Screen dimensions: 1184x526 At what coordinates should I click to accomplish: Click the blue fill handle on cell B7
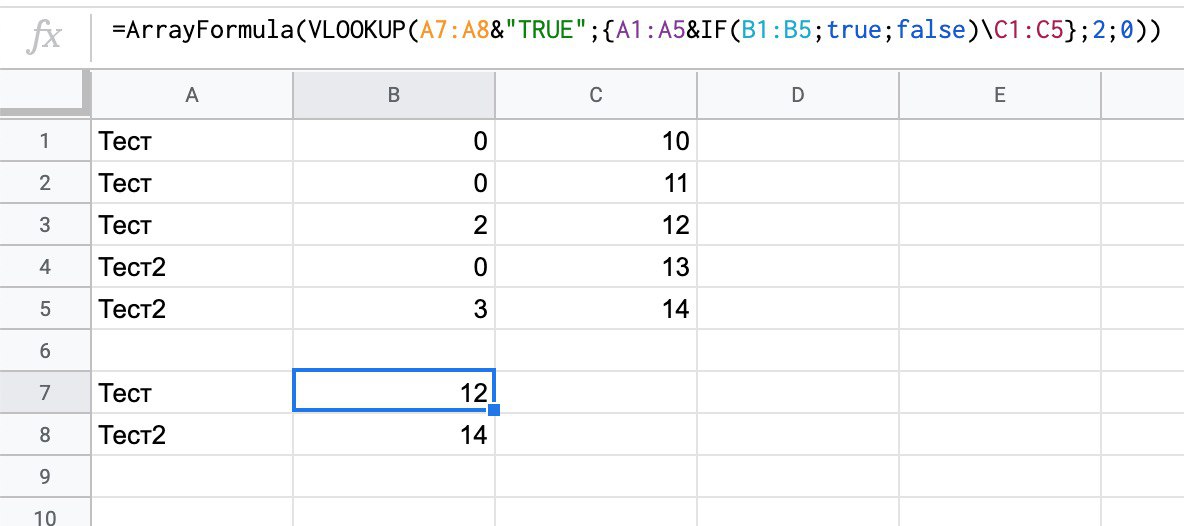(x=494, y=410)
